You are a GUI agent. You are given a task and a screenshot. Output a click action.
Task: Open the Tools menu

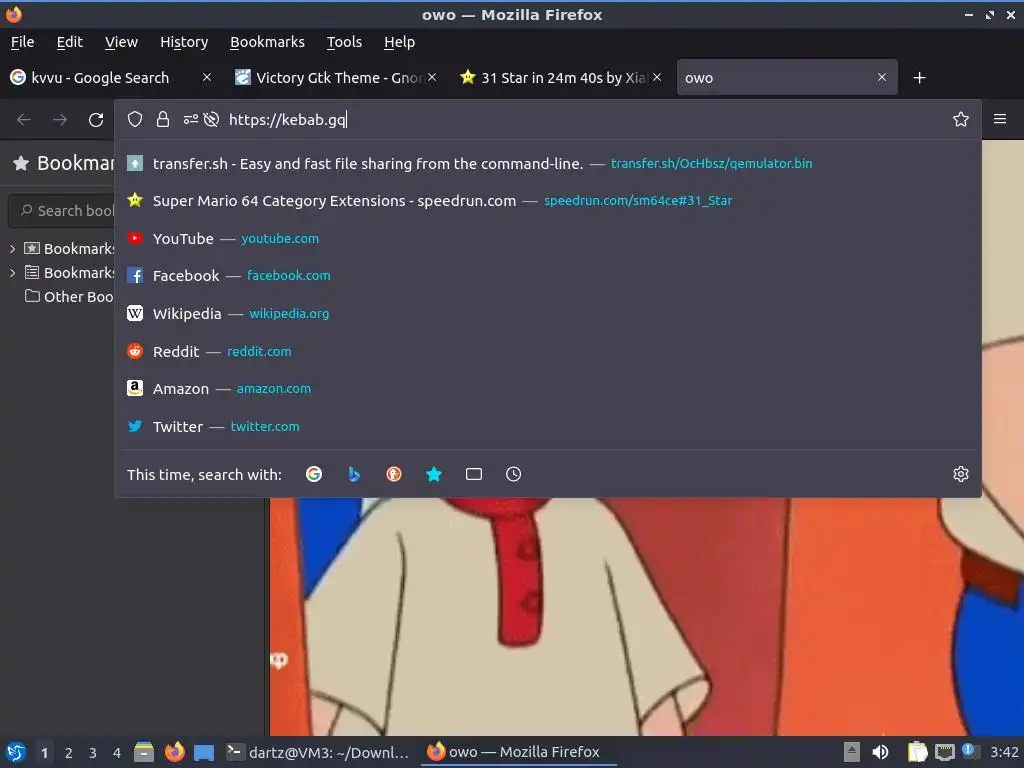click(x=344, y=42)
